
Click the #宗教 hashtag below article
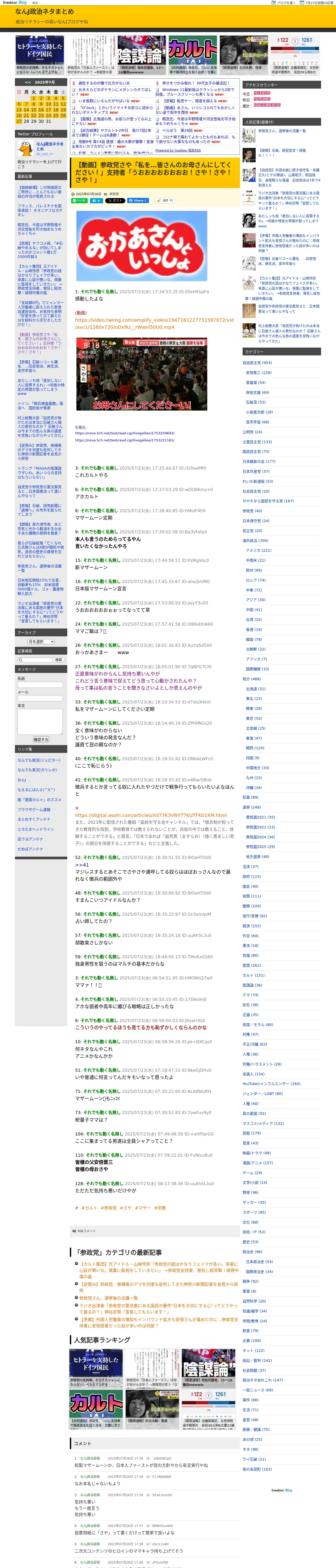pos(160,1208)
